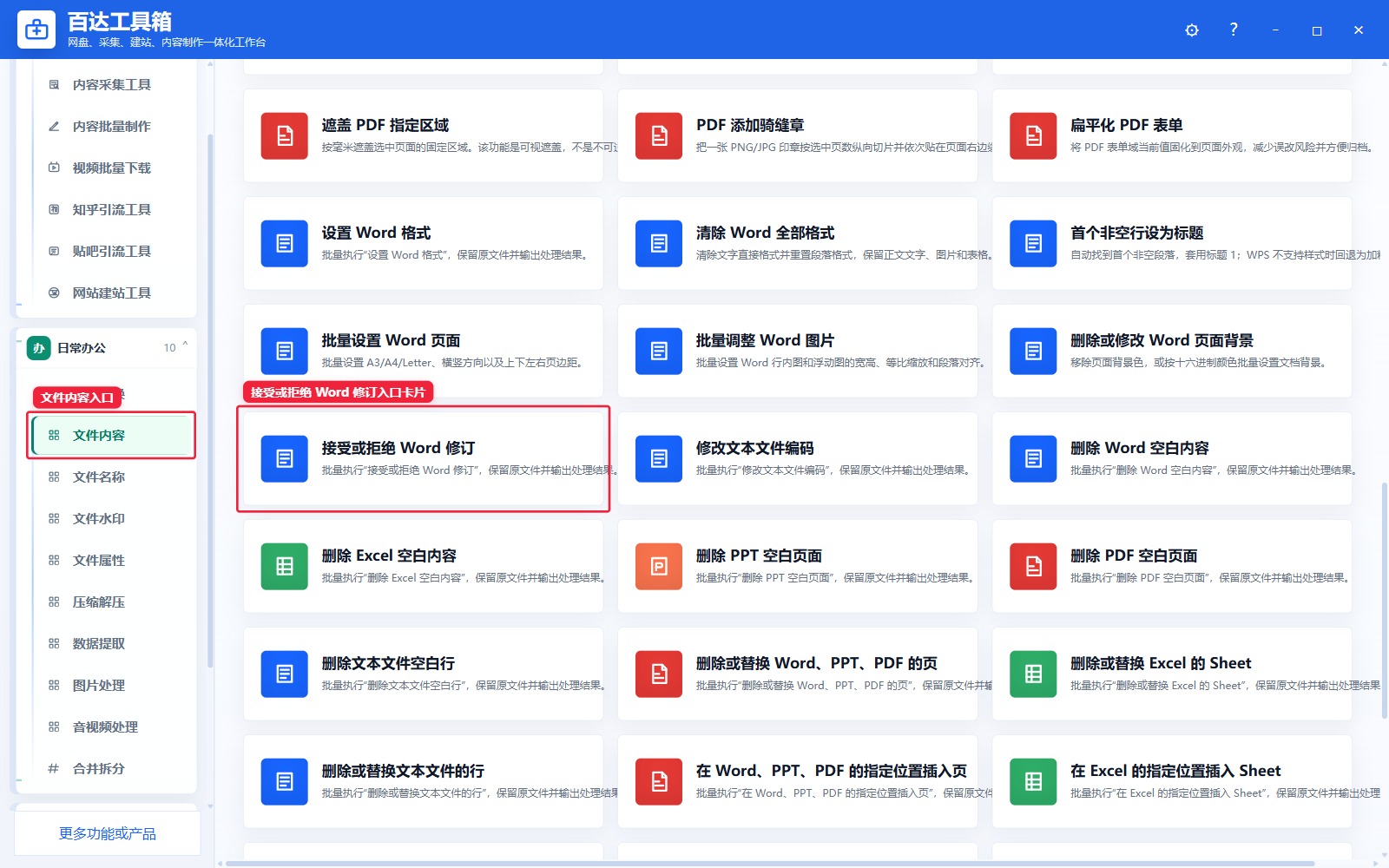The image size is (1389, 868).
Task: Open 内容采集工具 in the sidebar
Action: [x=111, y=84]
